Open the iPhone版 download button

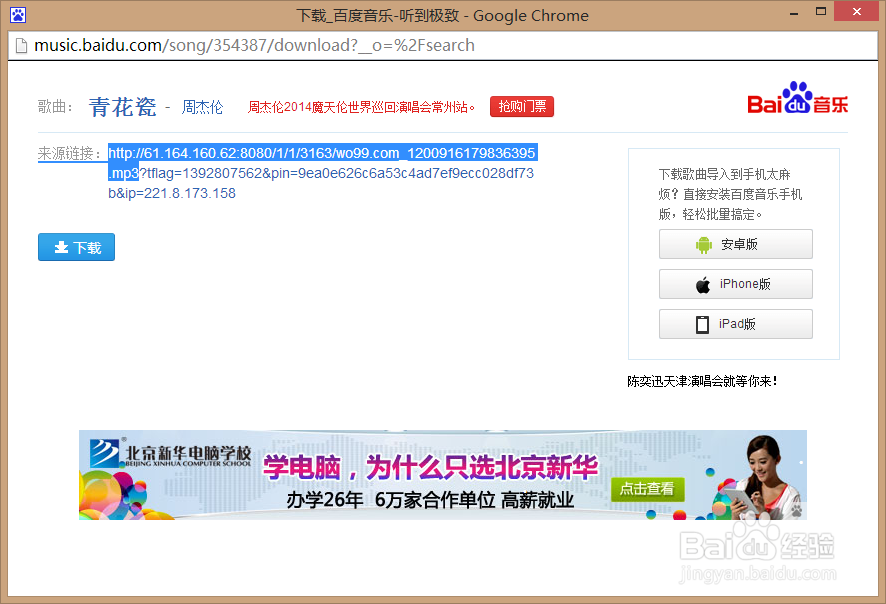736,284
